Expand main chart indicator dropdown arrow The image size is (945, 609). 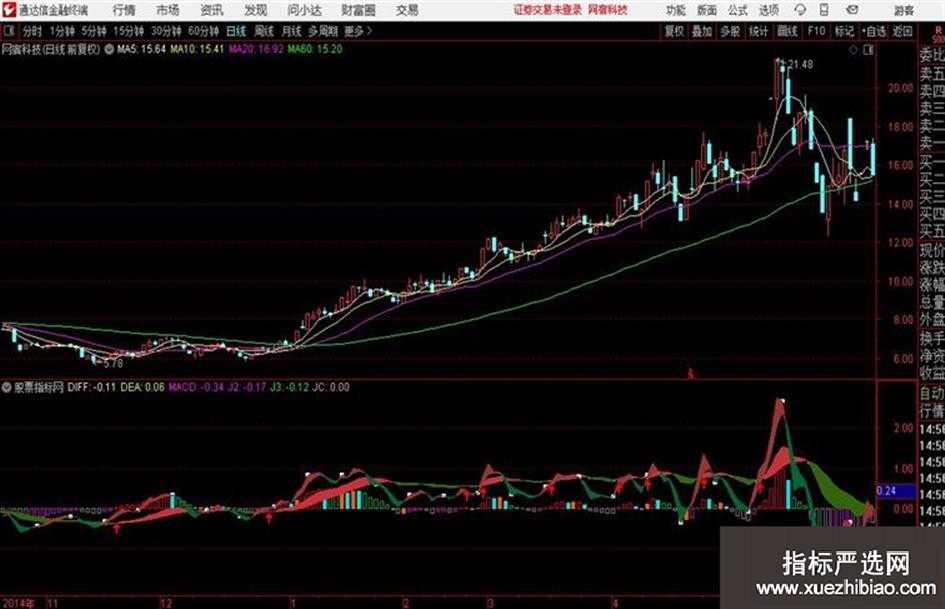(x=109, y=49)
